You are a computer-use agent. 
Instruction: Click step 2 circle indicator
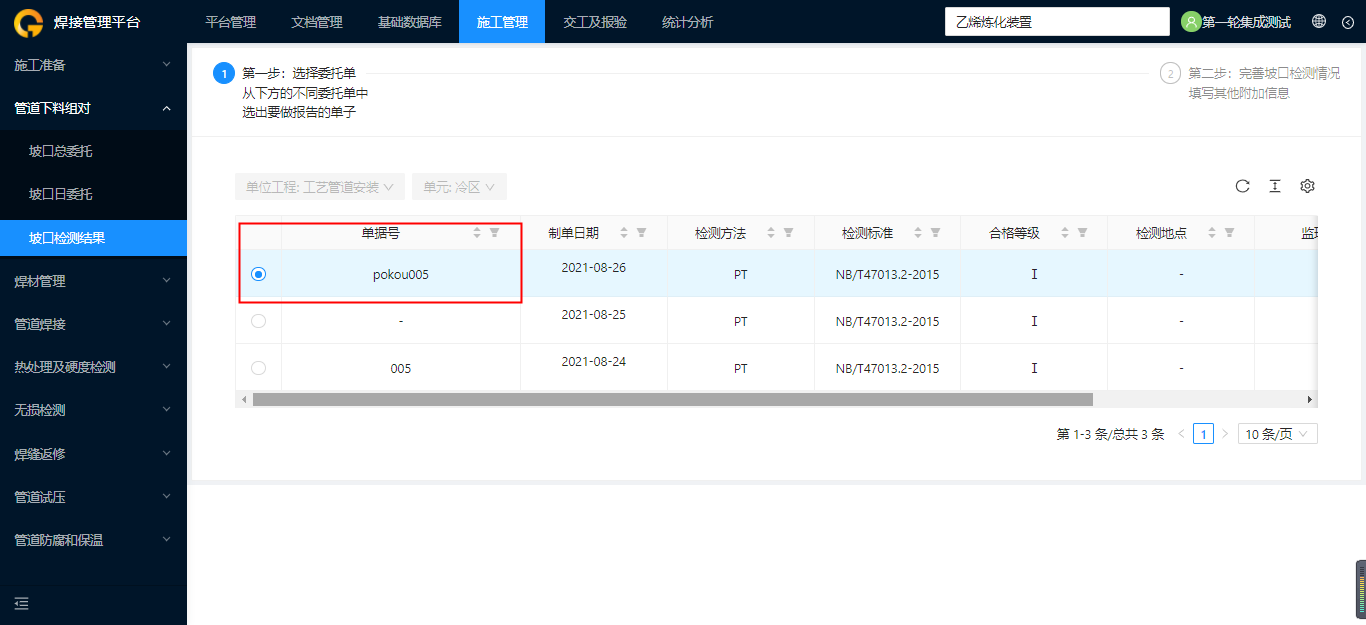[1169, 73]
